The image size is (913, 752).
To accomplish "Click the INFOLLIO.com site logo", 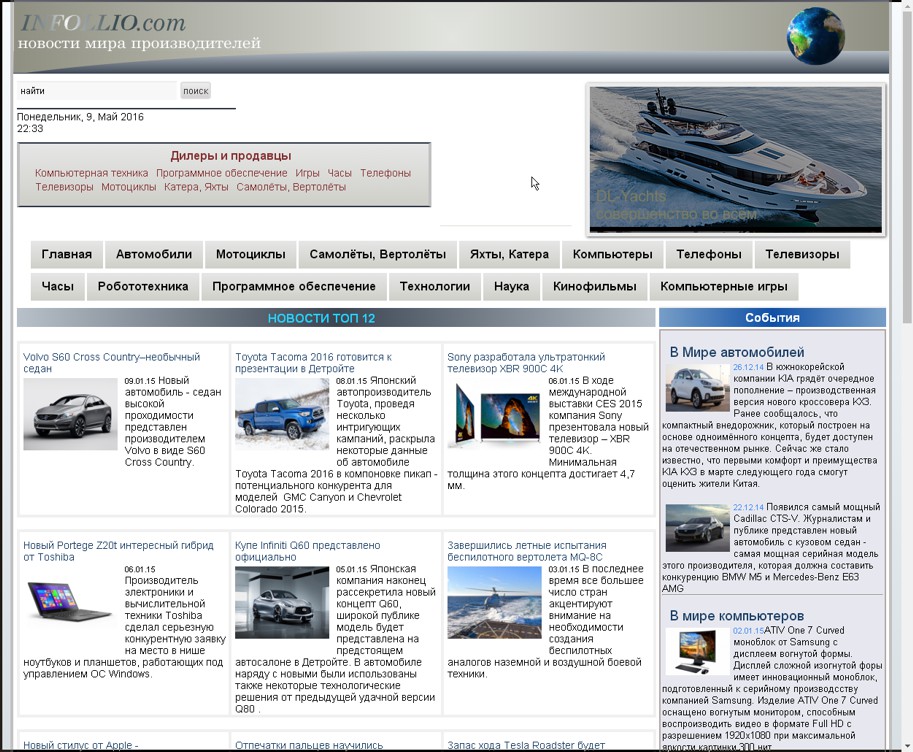I will [103, 23].
